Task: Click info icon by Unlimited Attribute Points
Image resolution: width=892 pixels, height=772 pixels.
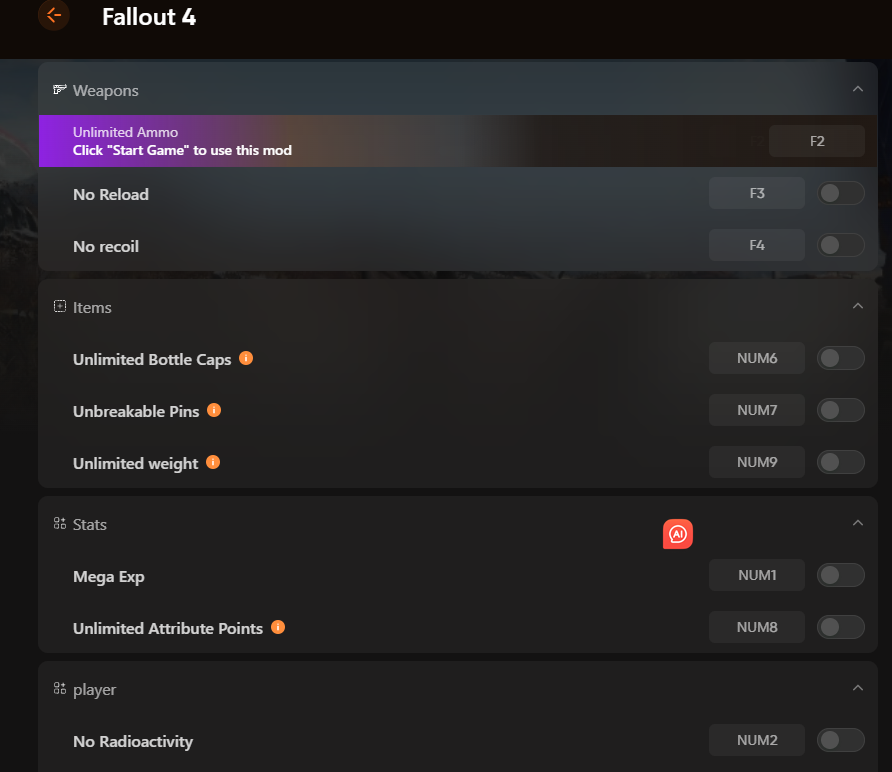Action: tap(278, 627)
